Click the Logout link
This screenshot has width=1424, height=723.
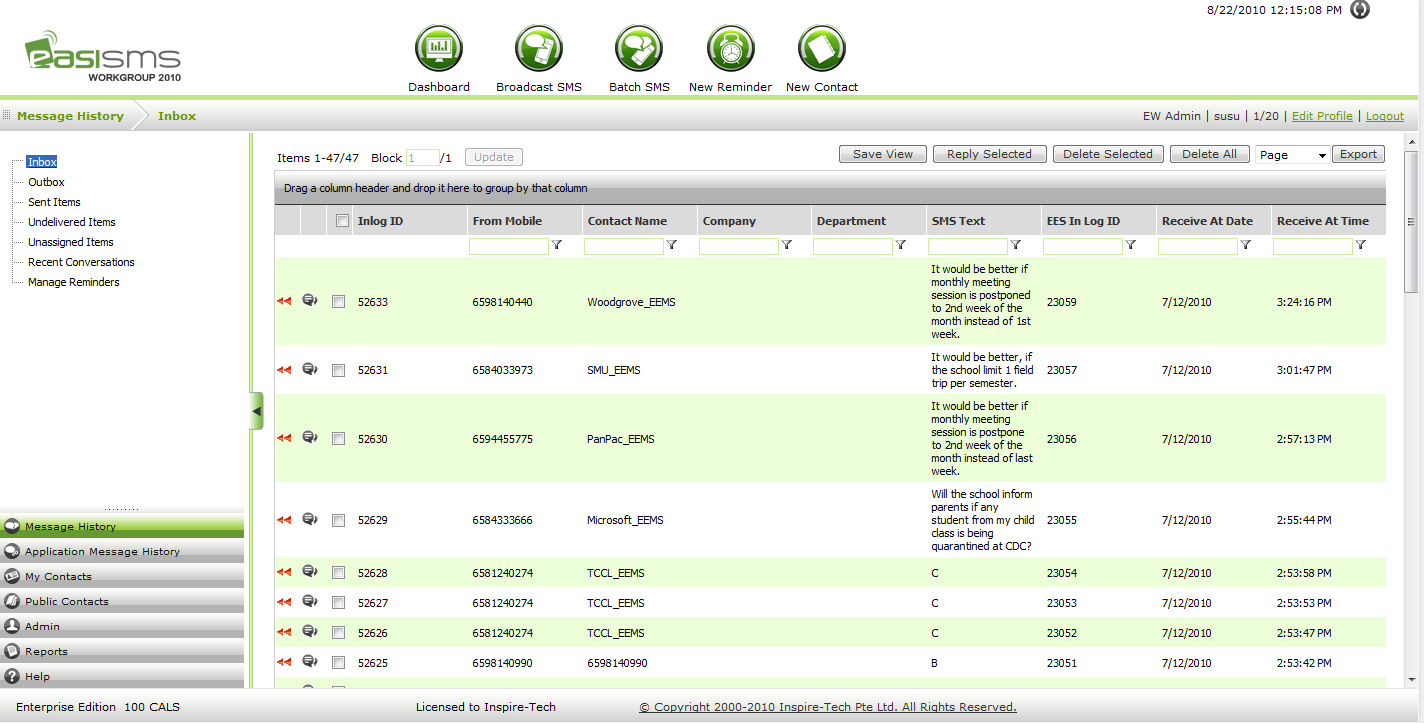pyautogui.click(x=1385, y=116)
